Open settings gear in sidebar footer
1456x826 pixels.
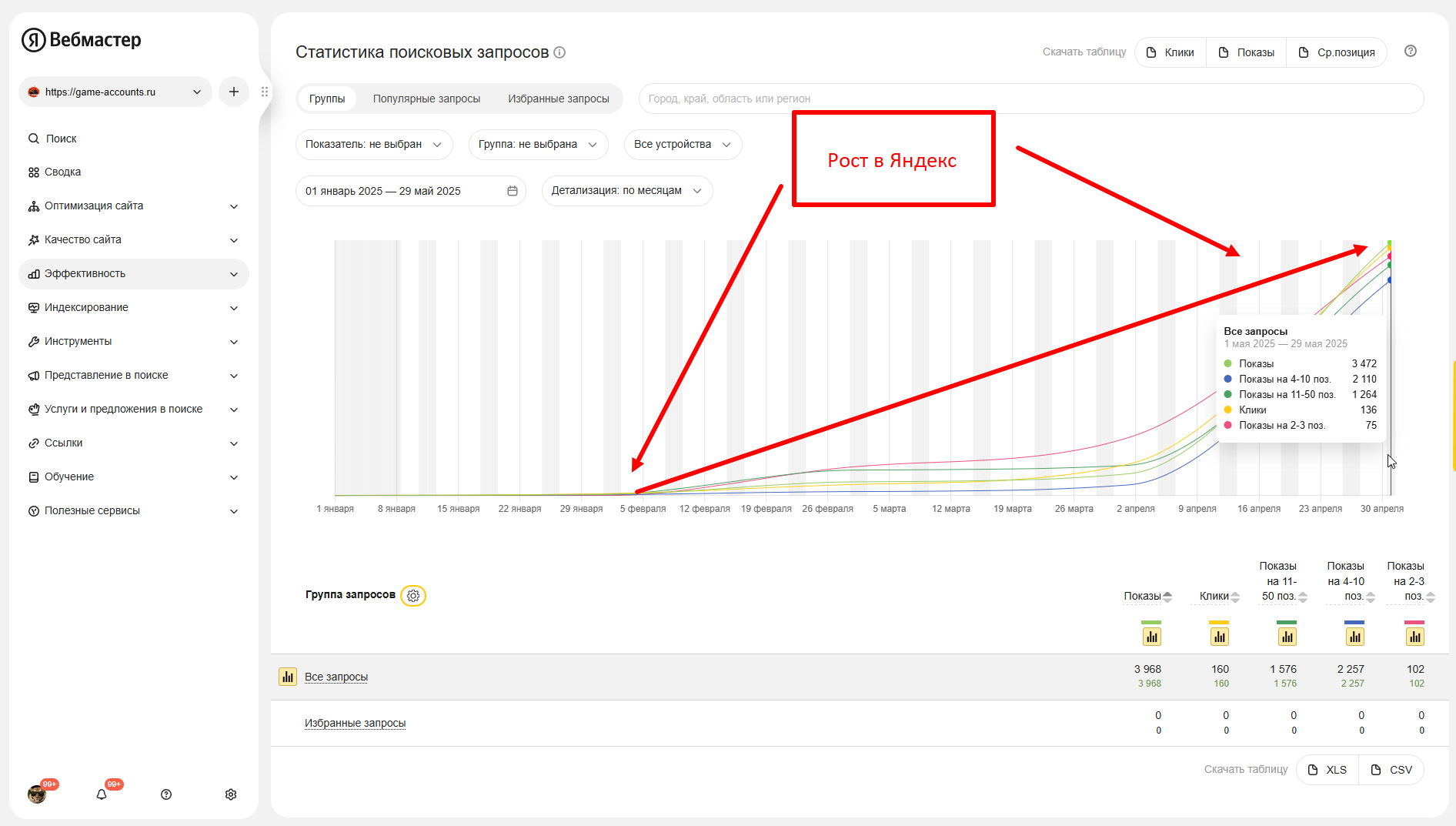pos(231,794)
